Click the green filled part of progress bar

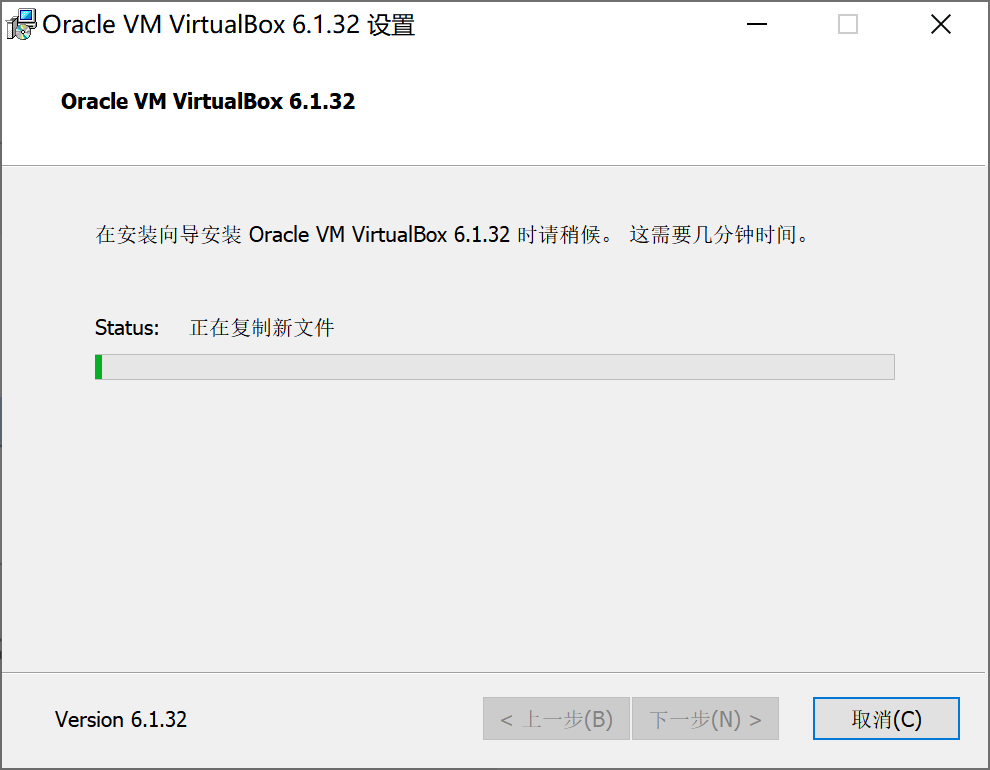tap(98, 367)
